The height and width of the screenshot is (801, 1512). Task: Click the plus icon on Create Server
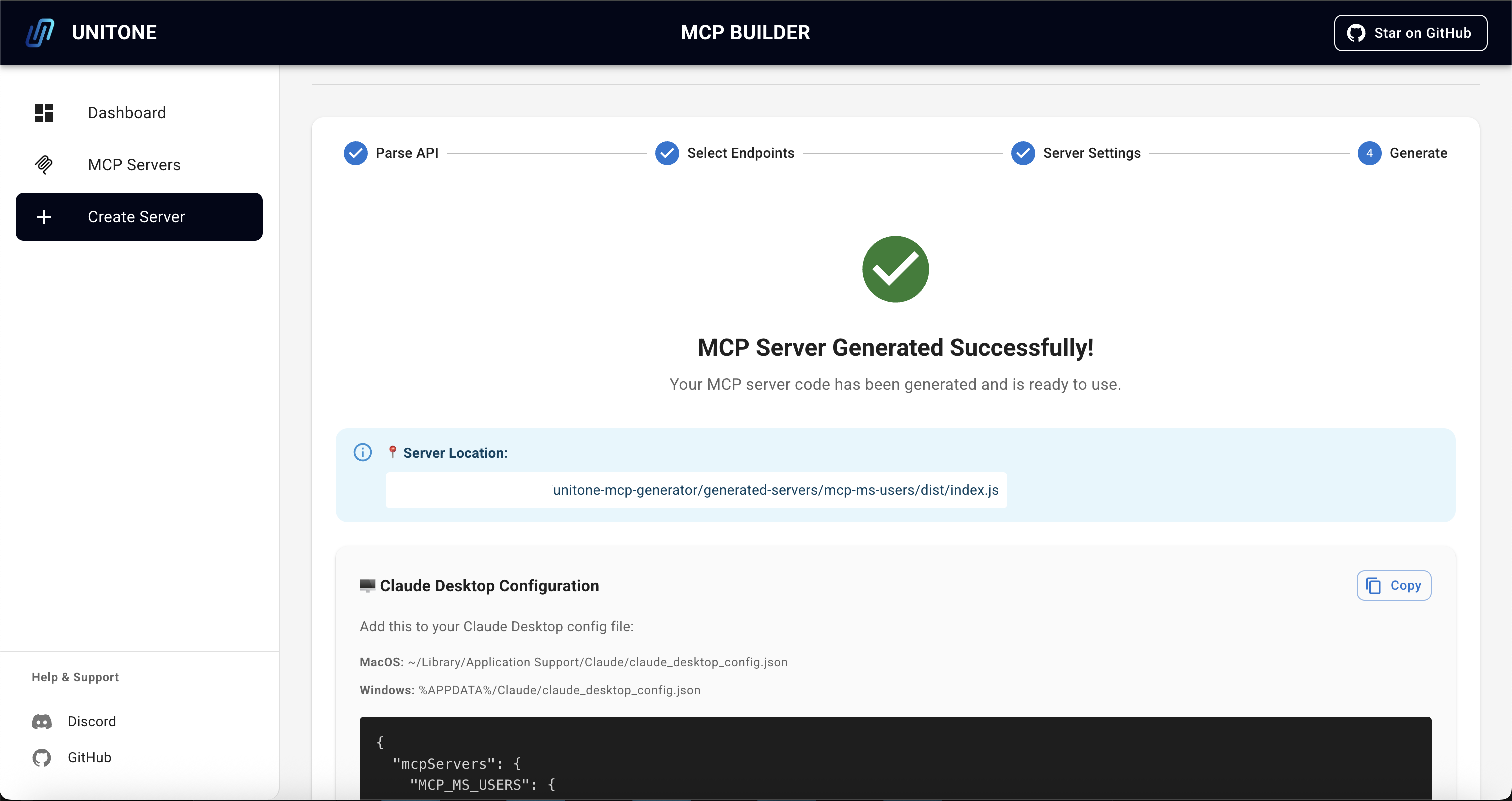coord(44,217)
